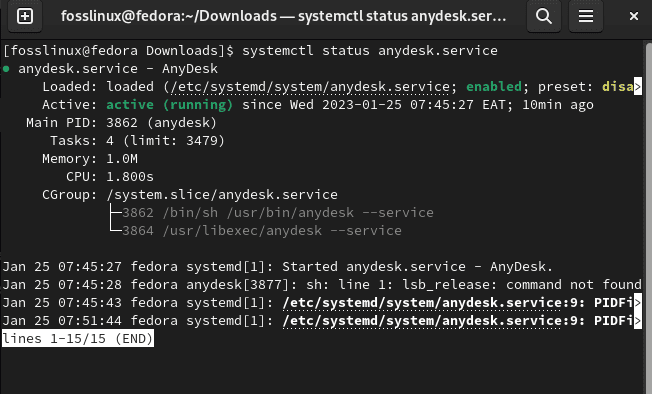This screenshot has height=394, width=652.
Task: Click the '/system.slice/anydesk.service' CGroup path
Action: [222, 195]
